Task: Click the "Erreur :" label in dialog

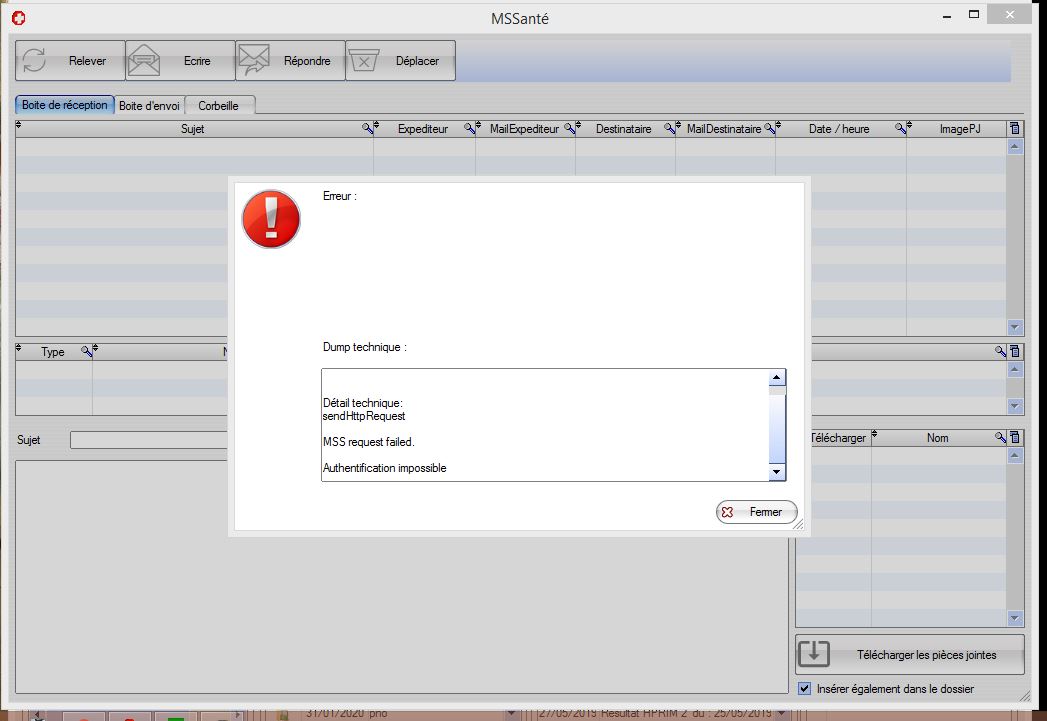Action: pos(340,196)
